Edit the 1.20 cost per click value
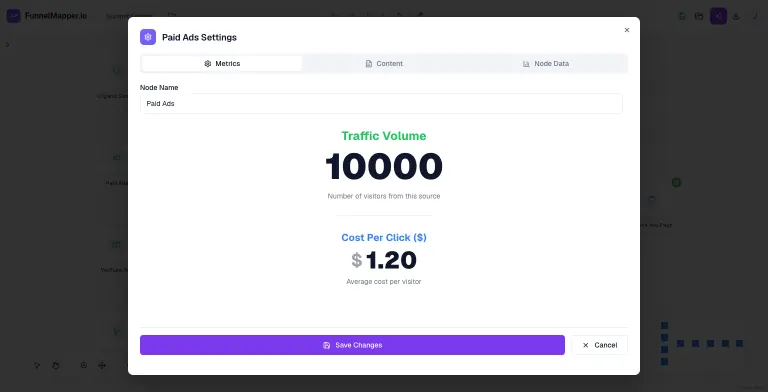The height and width of the screenshot is (392, 768). tap(391, 260)
